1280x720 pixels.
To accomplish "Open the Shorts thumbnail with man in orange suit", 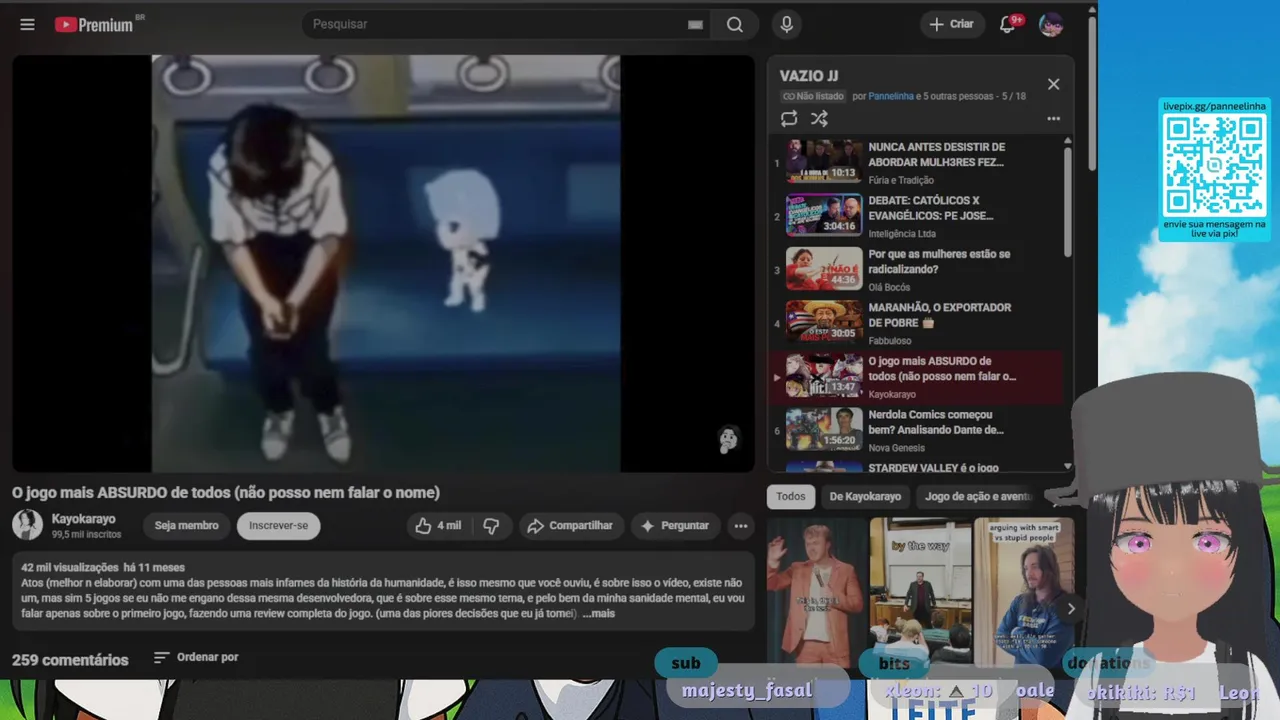I will tap(816, 593).
